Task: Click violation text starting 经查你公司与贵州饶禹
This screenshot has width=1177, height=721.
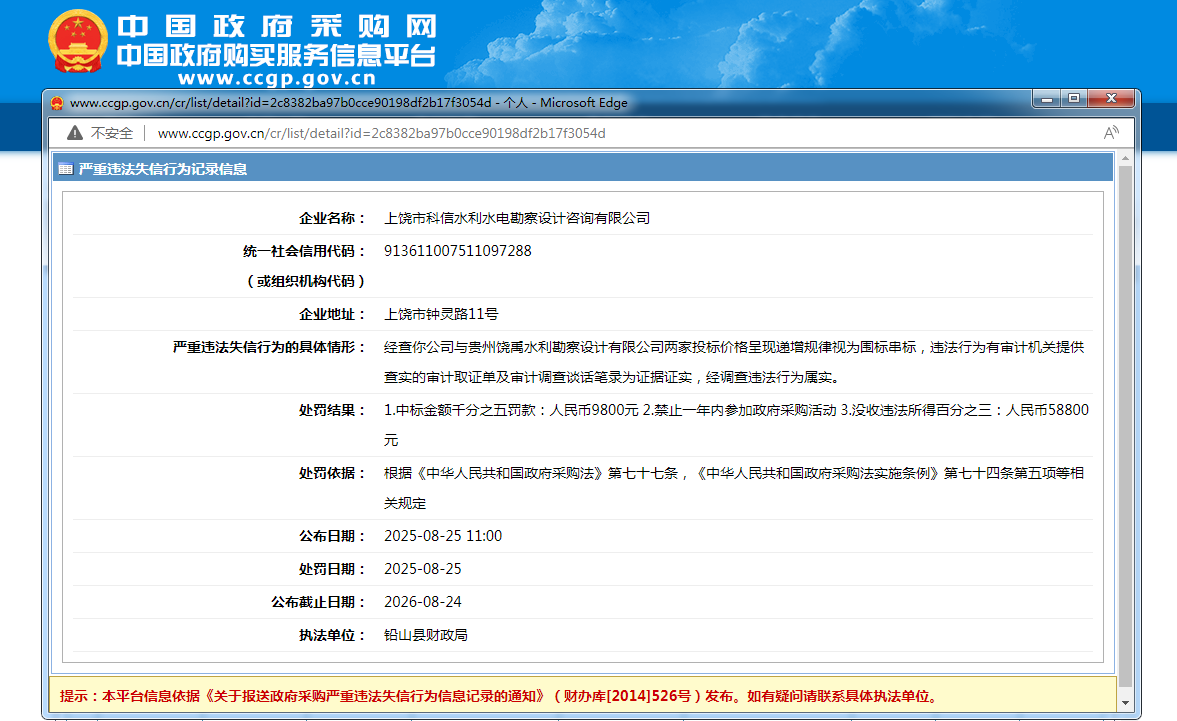Action: click(x=734, y=362)
